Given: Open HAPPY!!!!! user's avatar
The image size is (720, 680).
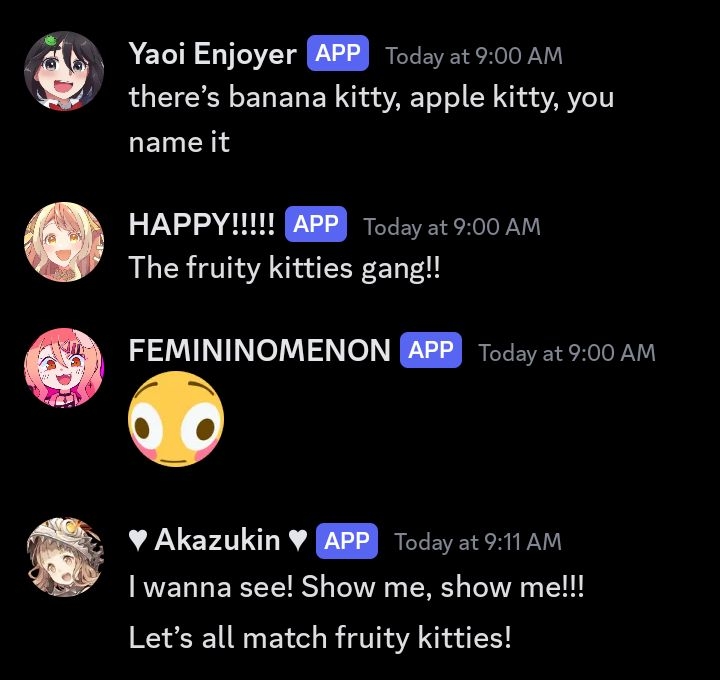Looking at the screenshot, I should coord(64,242).
